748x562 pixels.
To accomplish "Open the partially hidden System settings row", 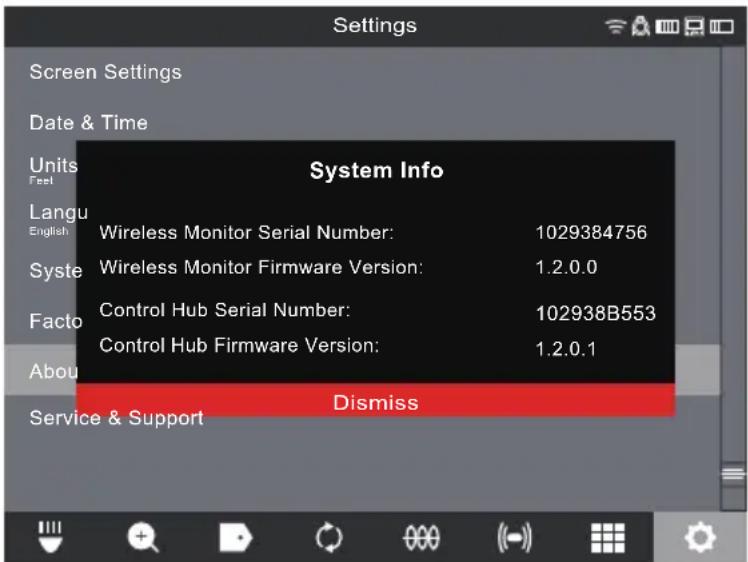I will pos(55,271).
